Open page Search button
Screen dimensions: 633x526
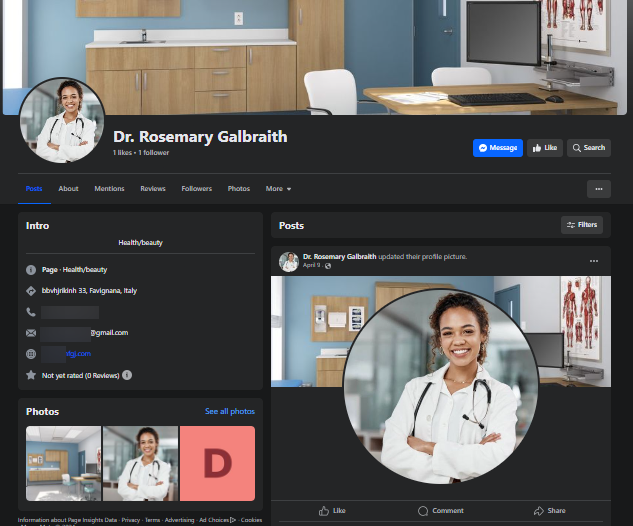pyautogui.click(x=589, y=148)
